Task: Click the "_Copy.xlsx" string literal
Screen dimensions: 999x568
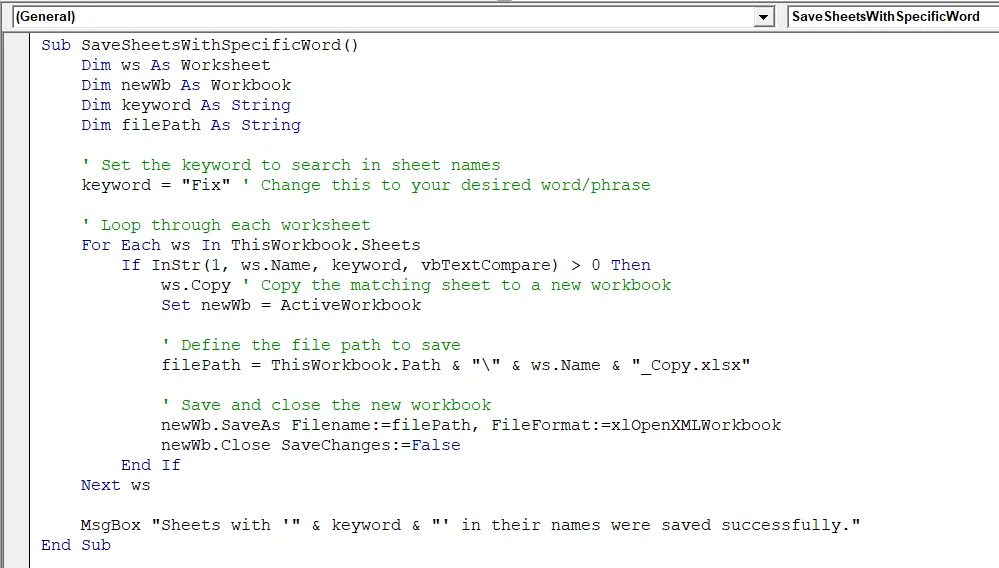Action: tap(691, 366)
